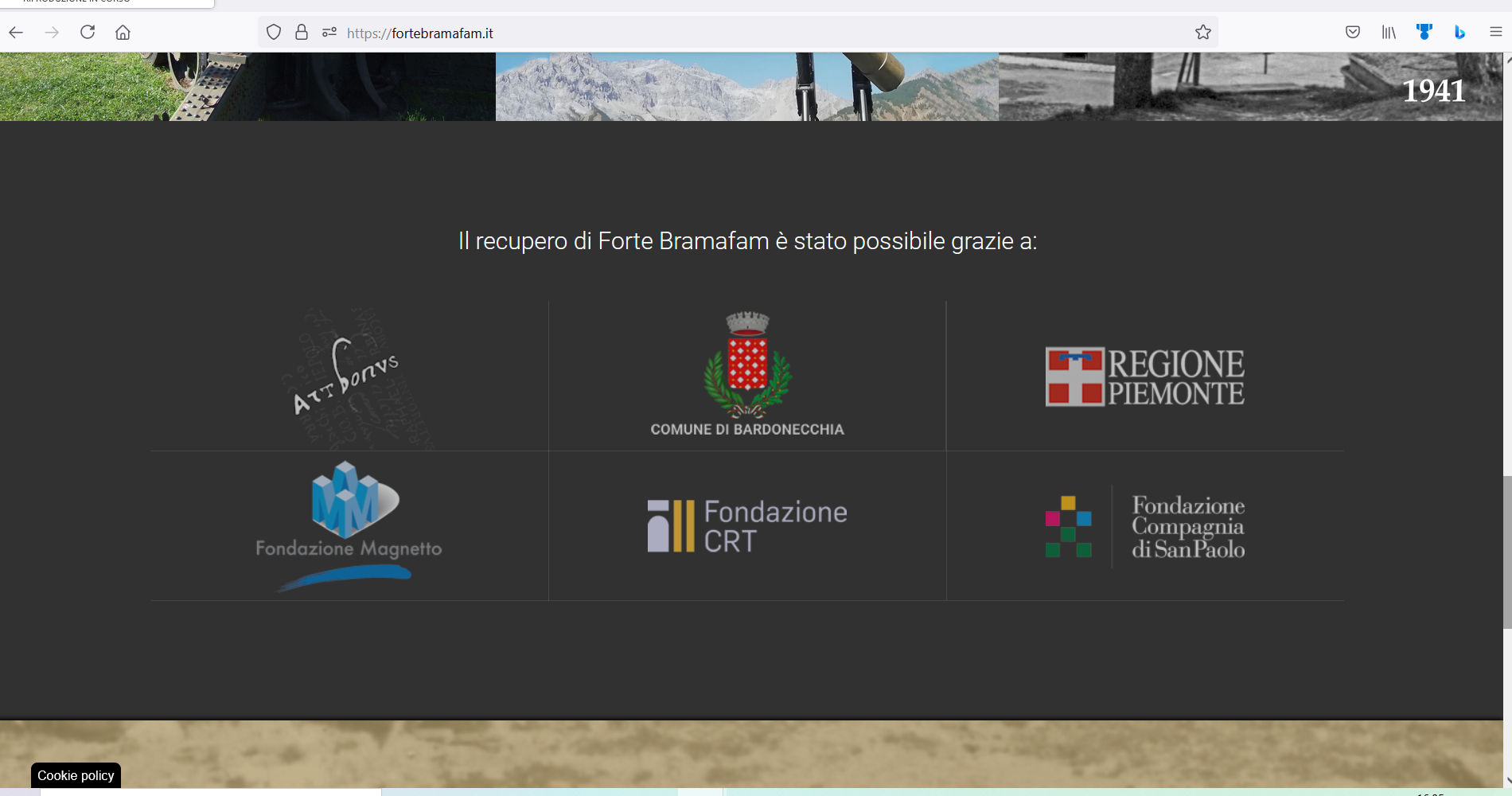Click the 1941 historical photo thumbnail
The image size is (1512, 796).
(x=1249, y=87)
